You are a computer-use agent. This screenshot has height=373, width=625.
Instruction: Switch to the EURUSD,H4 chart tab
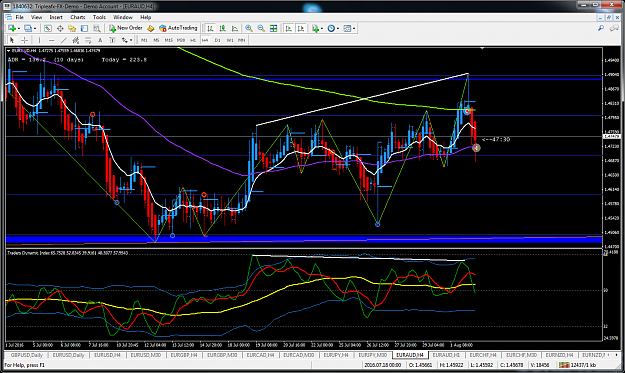[x=107, y=355]
